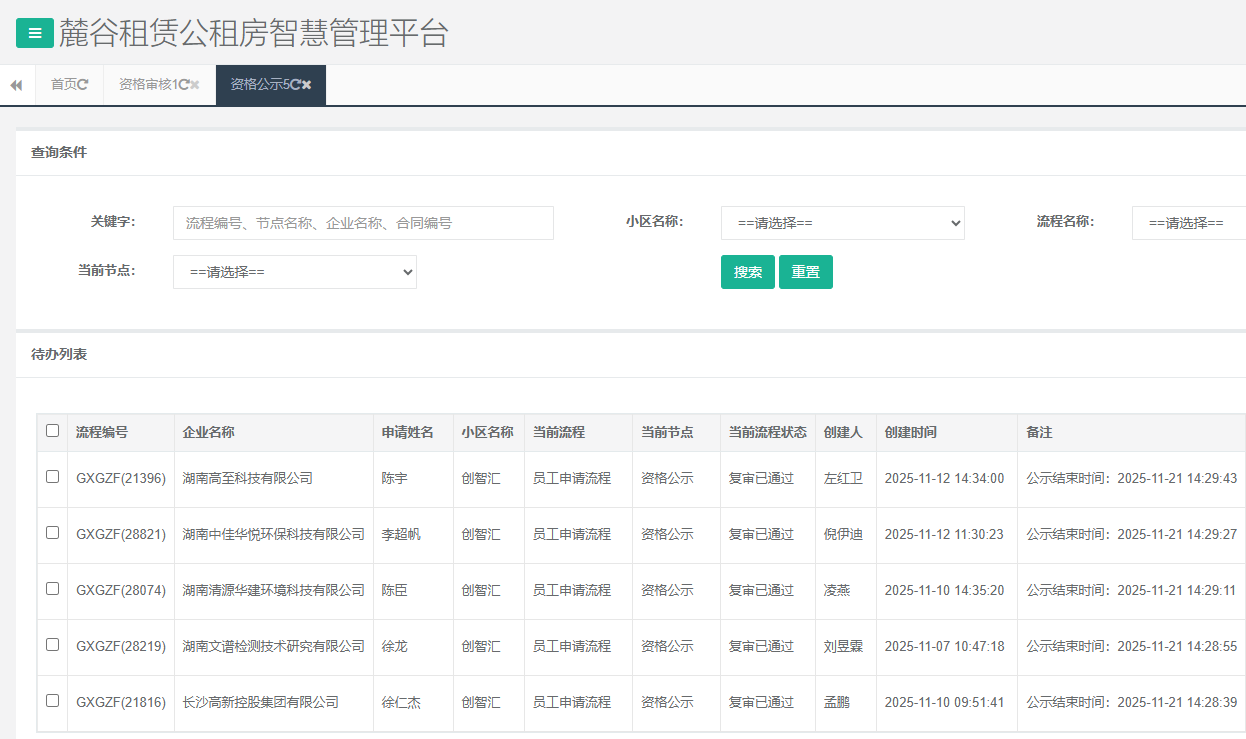Click the double-left arrow tab scroll icon
Image resolution: width=1246 pixels, height=739 pixels.
(x=16, y=85)
